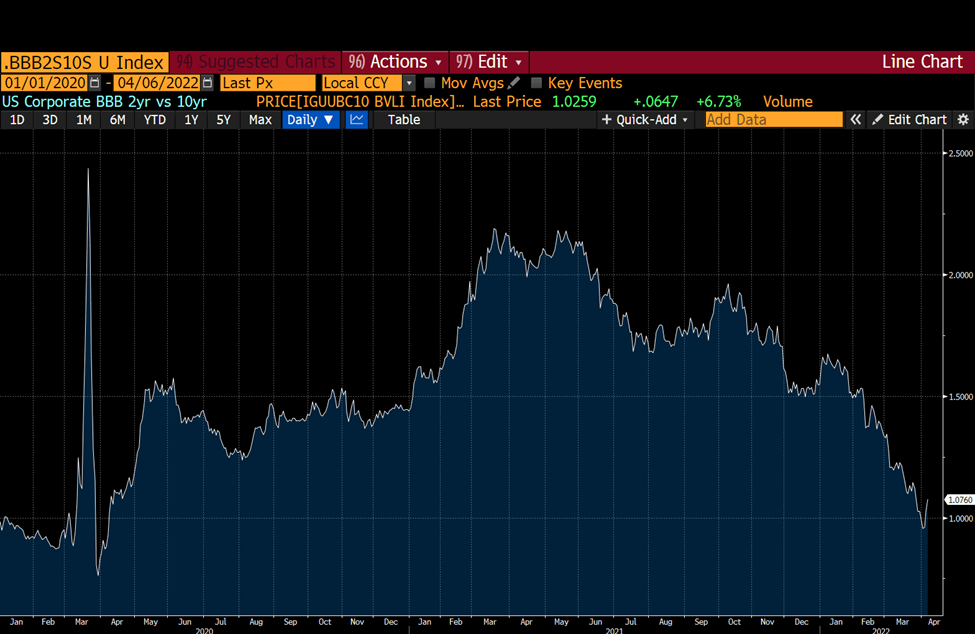Click the Quick-Add plus button
The image size is (975, 634).
(x=645, y=120)
